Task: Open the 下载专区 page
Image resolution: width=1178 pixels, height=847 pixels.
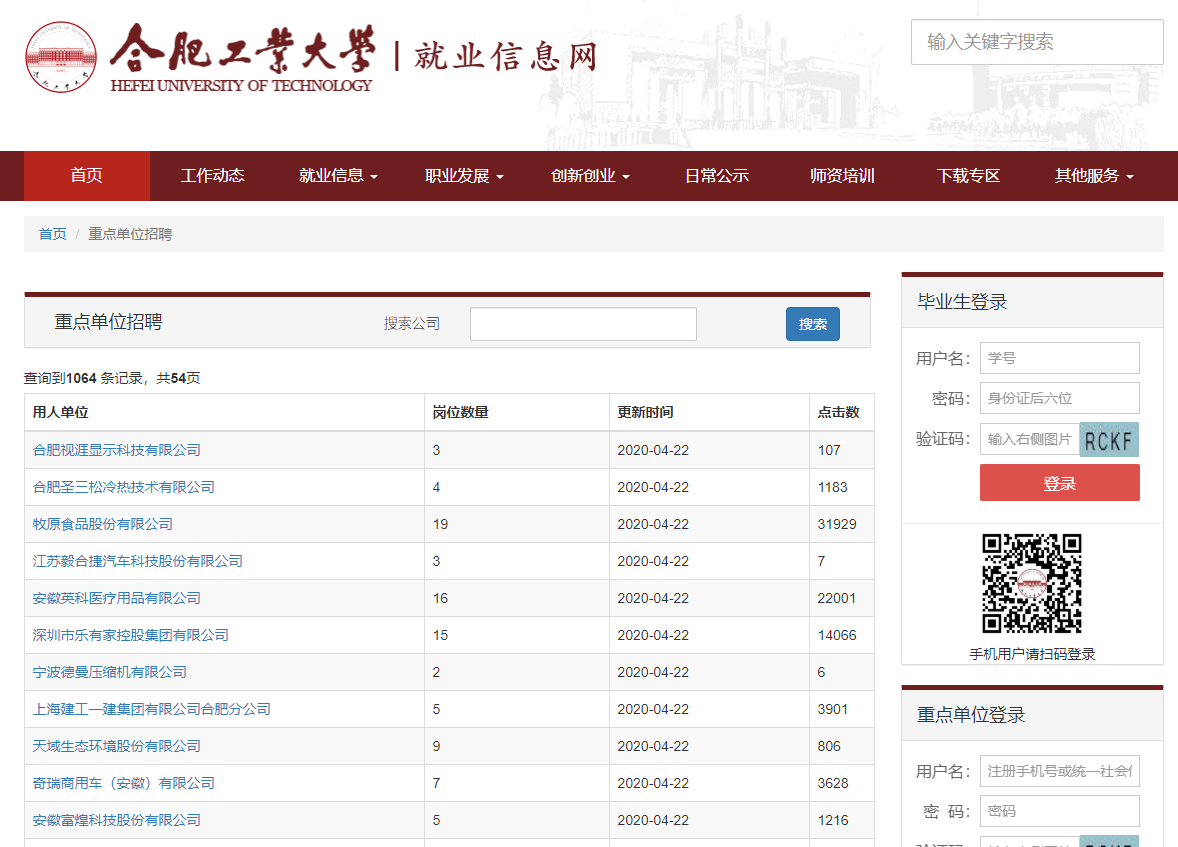Action: coord(967,175)
